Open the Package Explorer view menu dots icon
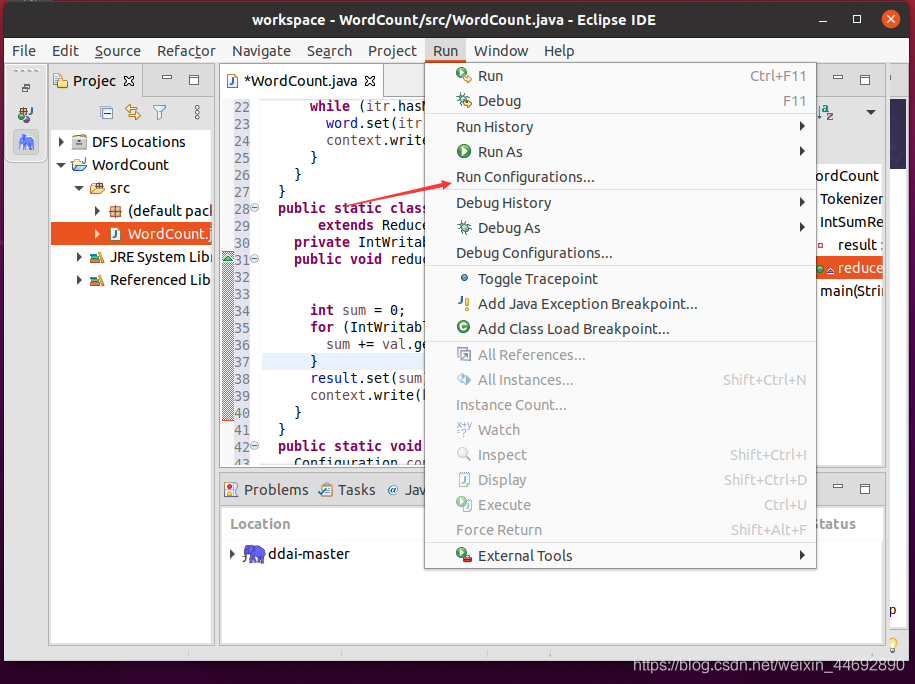The image size is (915, 684). [197, 113]
